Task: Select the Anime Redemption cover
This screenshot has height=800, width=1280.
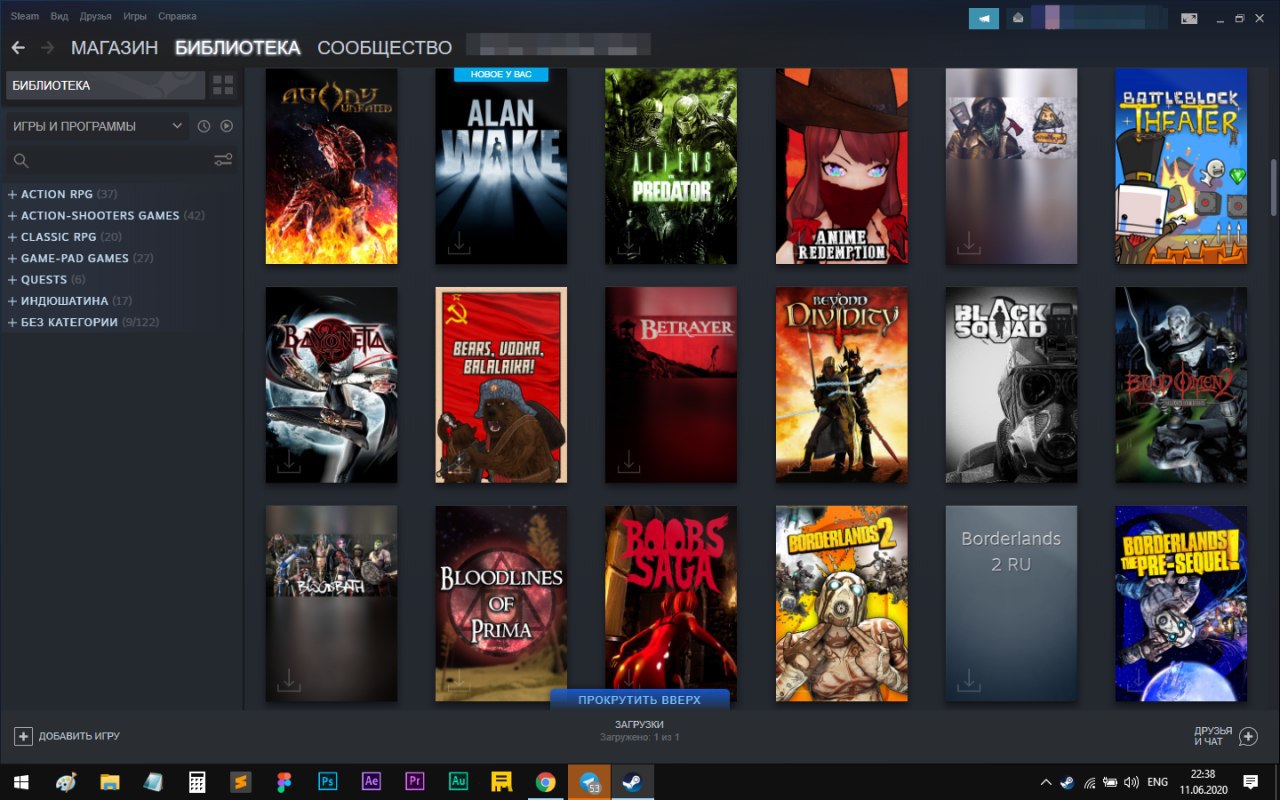Action: 842,166
